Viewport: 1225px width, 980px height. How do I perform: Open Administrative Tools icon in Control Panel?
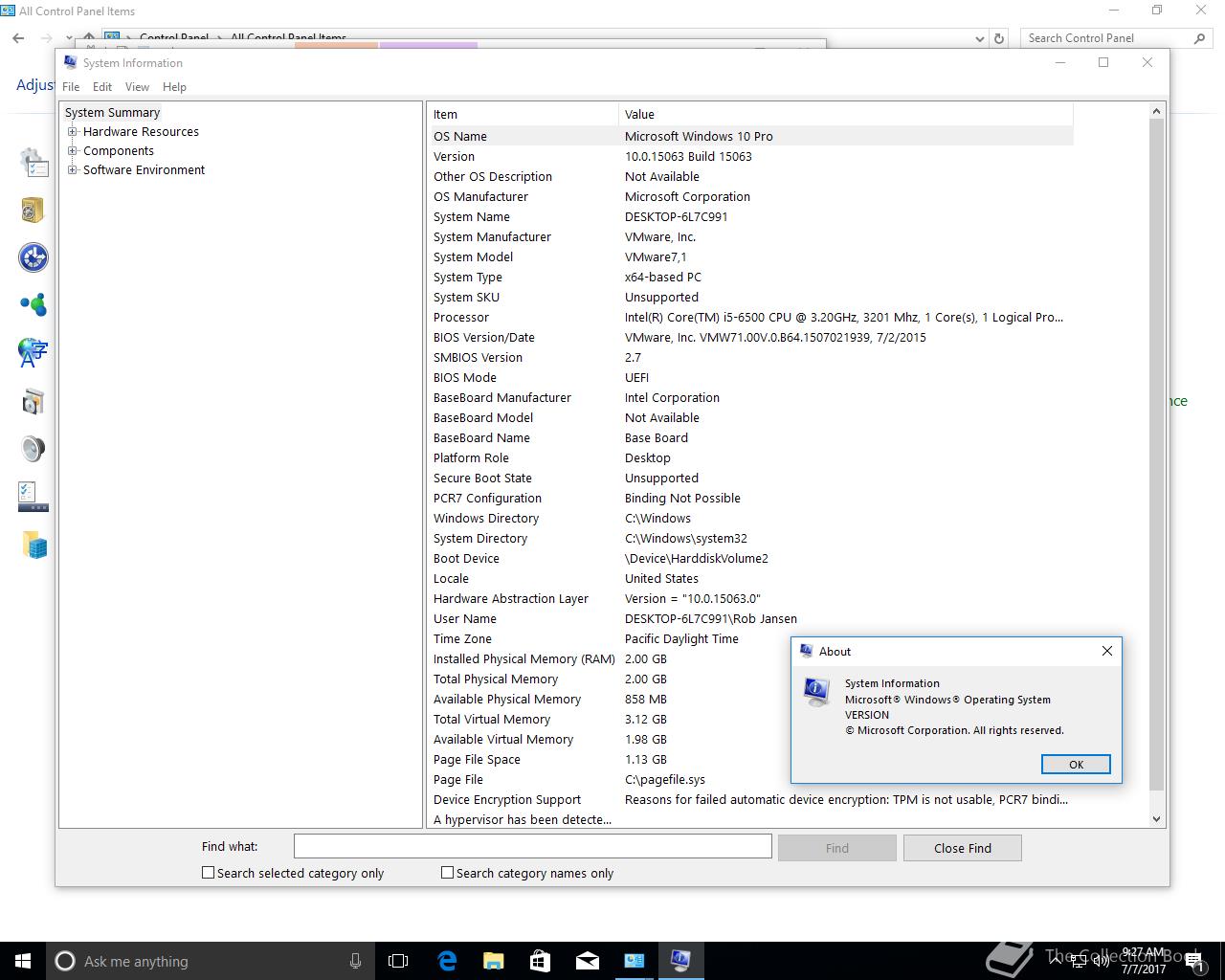33,163
